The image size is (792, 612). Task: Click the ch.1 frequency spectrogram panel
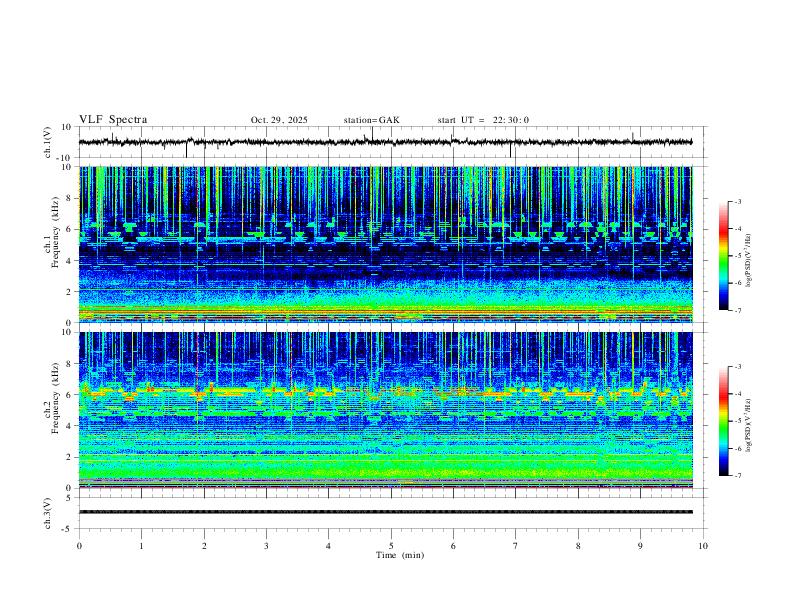pyautogui.click(x=386, y=244)
